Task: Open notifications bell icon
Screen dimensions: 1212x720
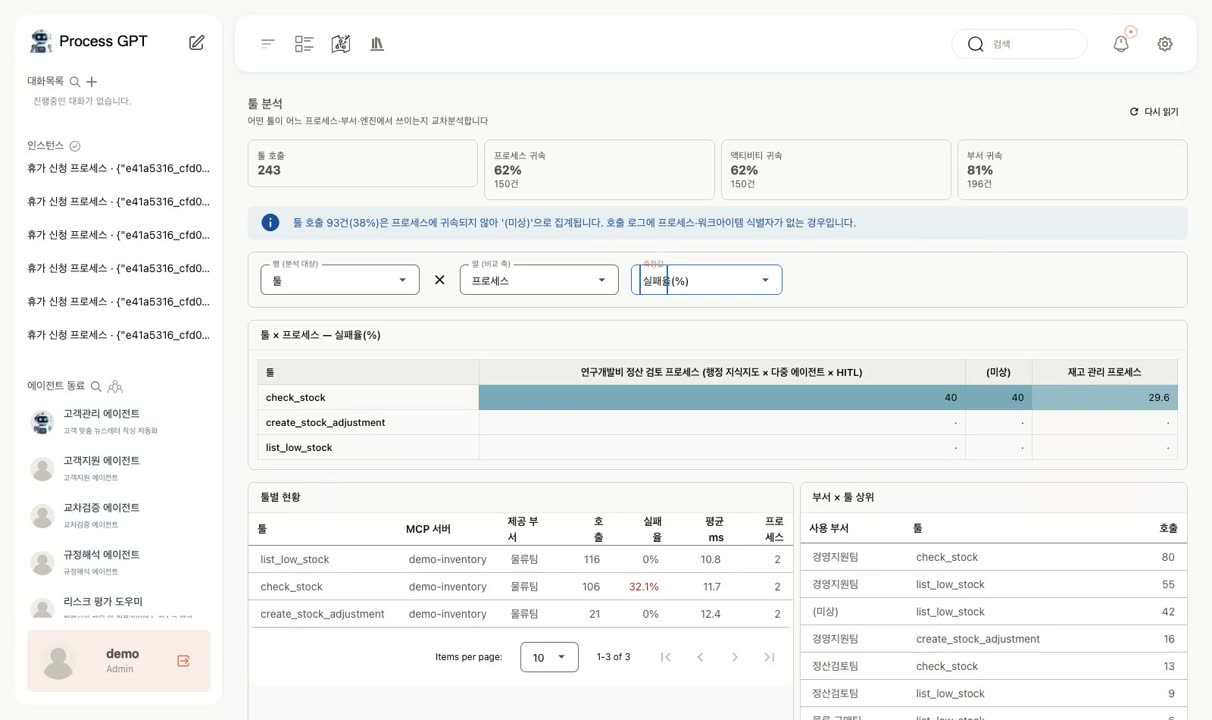Action: (x=1121, y=44)
